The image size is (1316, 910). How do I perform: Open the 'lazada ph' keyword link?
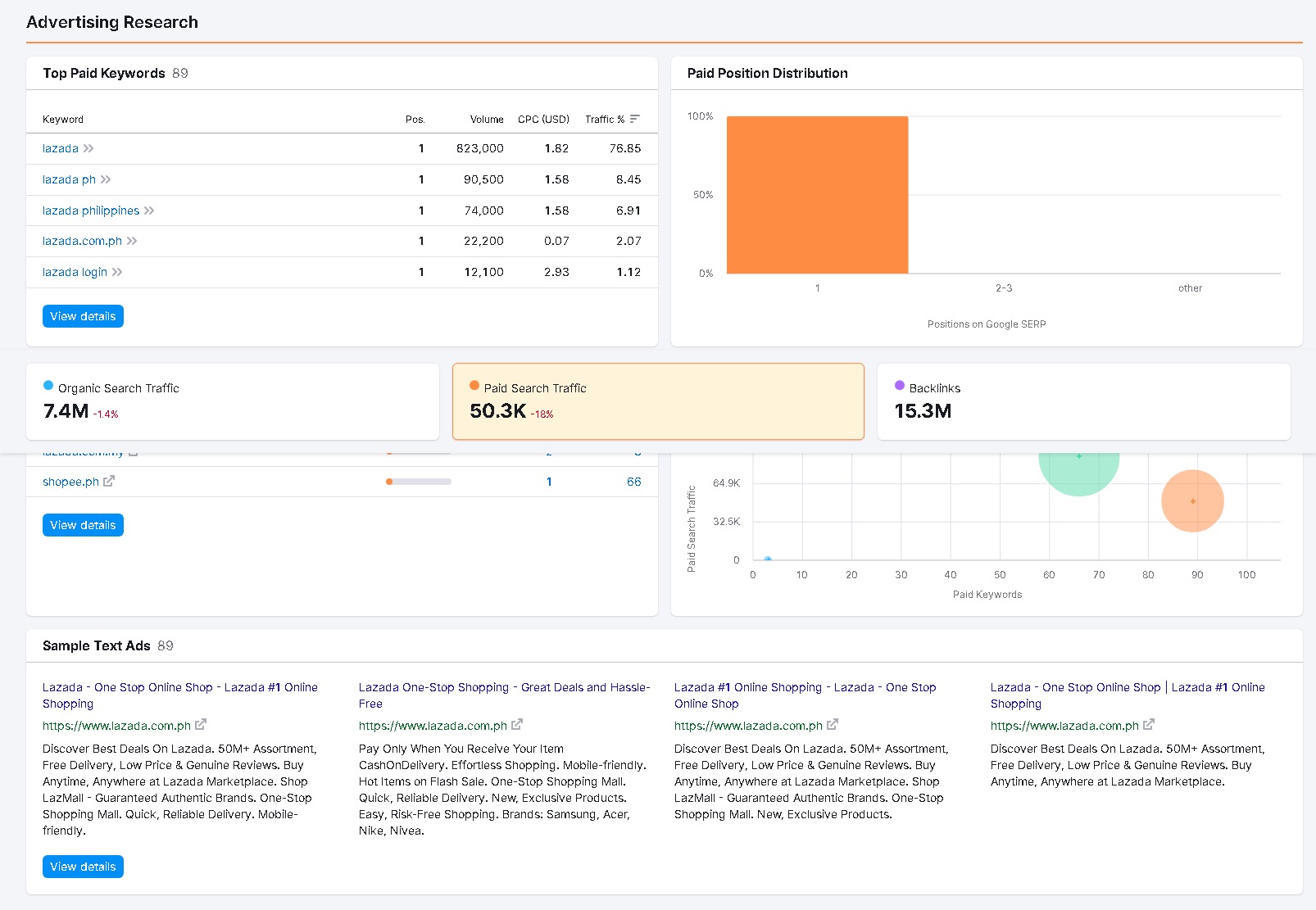click(x=69, y=179)
